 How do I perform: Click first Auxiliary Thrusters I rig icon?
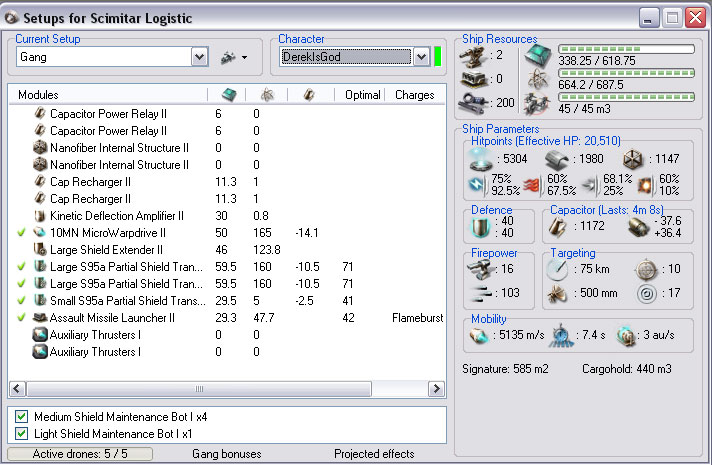coord(40,335)
